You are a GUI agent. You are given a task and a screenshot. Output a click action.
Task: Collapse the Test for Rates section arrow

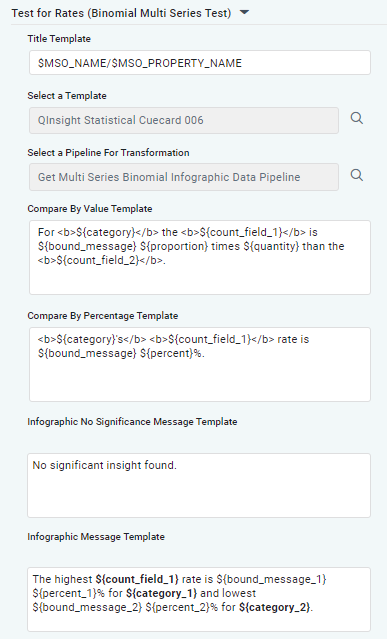coord(244,13)
